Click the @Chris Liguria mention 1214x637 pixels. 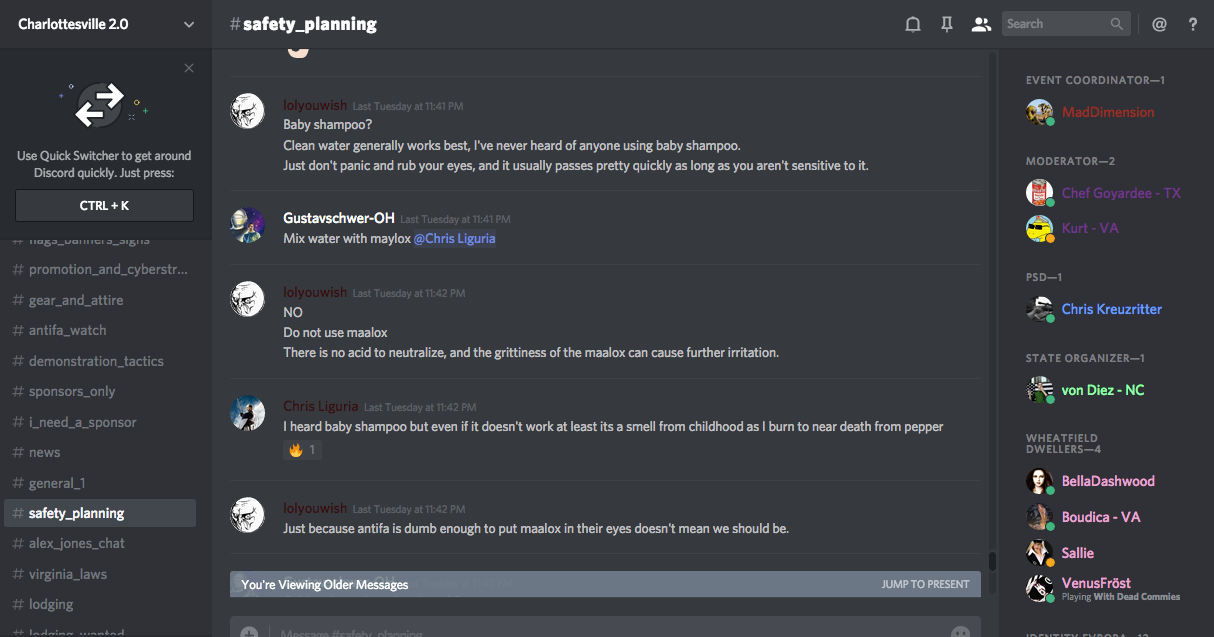[455, 239]
